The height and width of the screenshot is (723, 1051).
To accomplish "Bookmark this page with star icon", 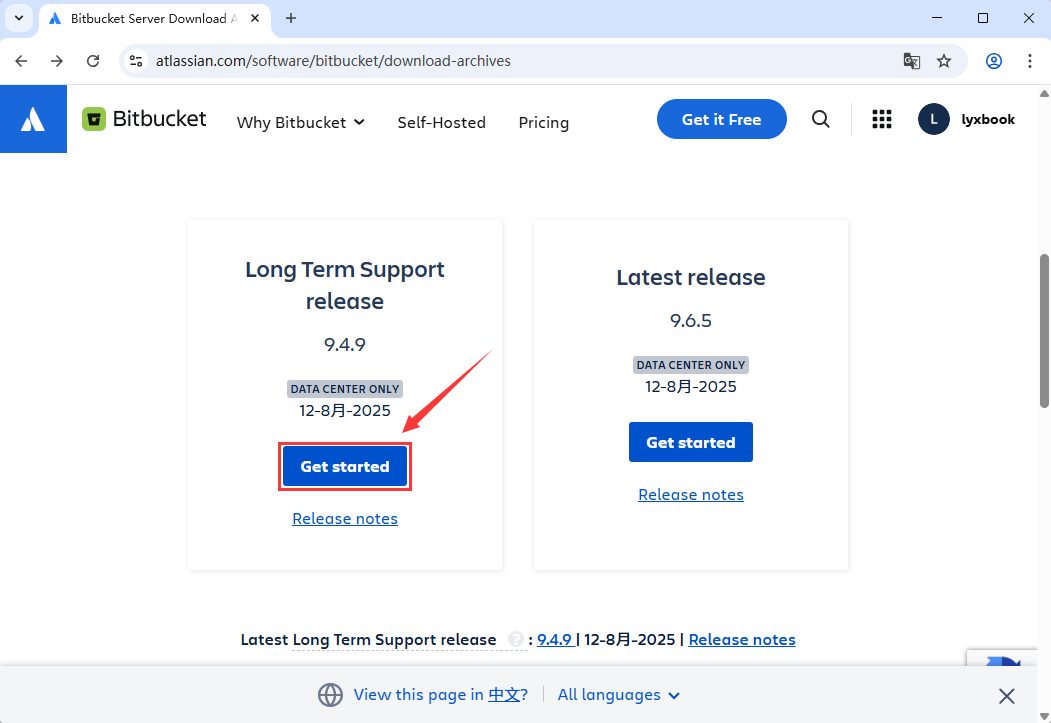I will [944, 61].
